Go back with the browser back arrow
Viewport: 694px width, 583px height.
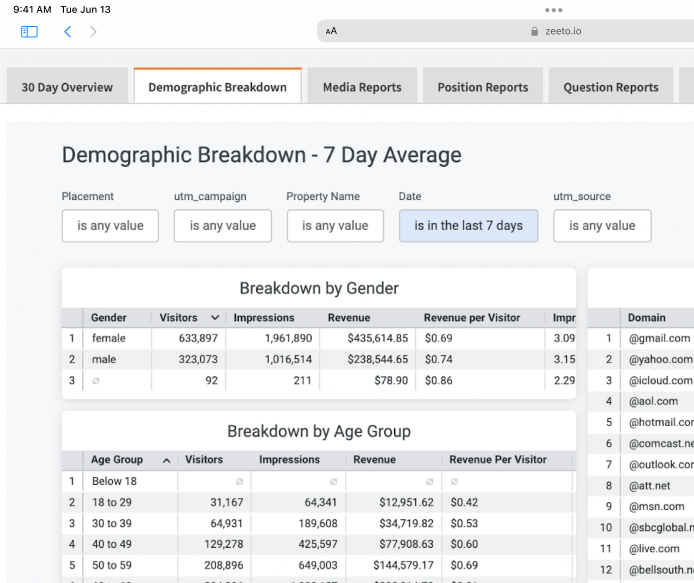(x=67, y=32)
